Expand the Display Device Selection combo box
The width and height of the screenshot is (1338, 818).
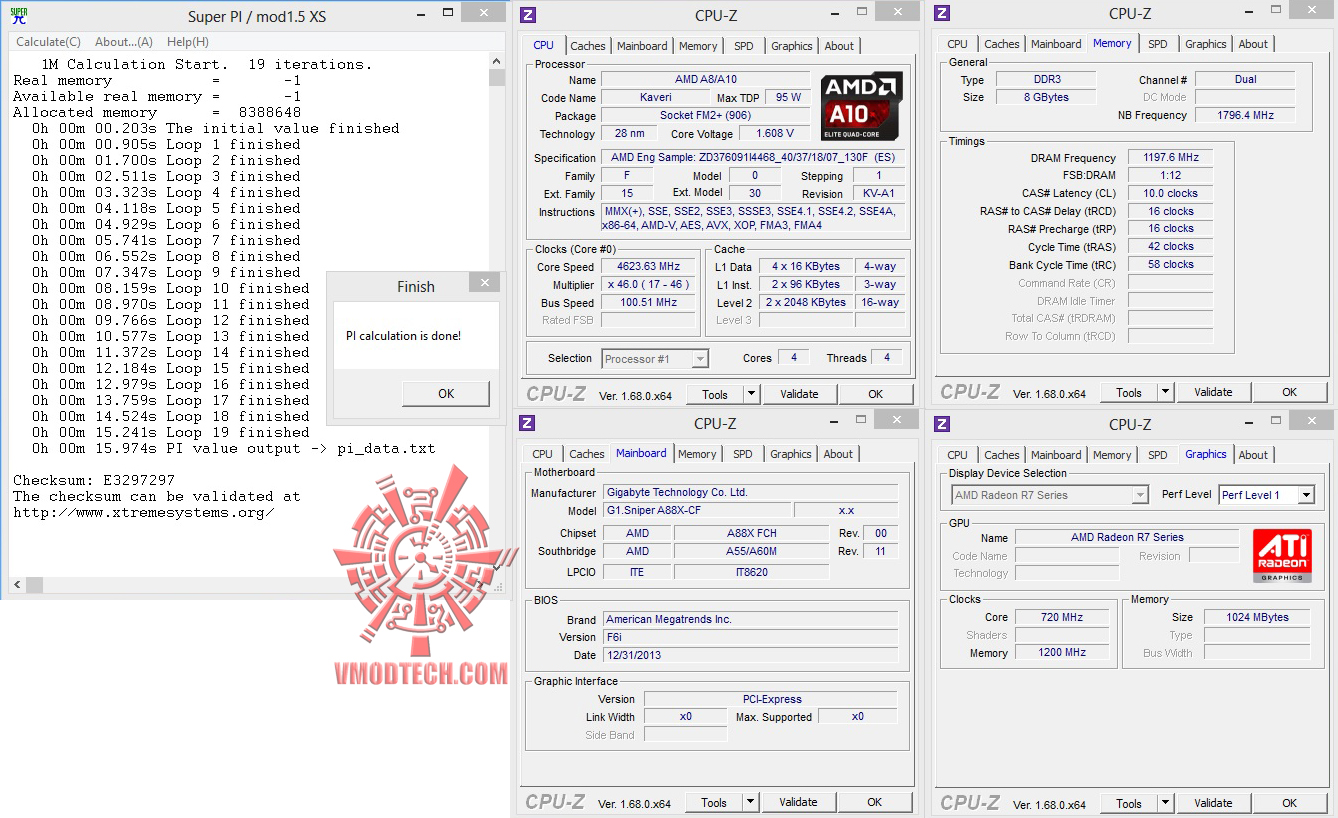click(x=1140, y=495)
